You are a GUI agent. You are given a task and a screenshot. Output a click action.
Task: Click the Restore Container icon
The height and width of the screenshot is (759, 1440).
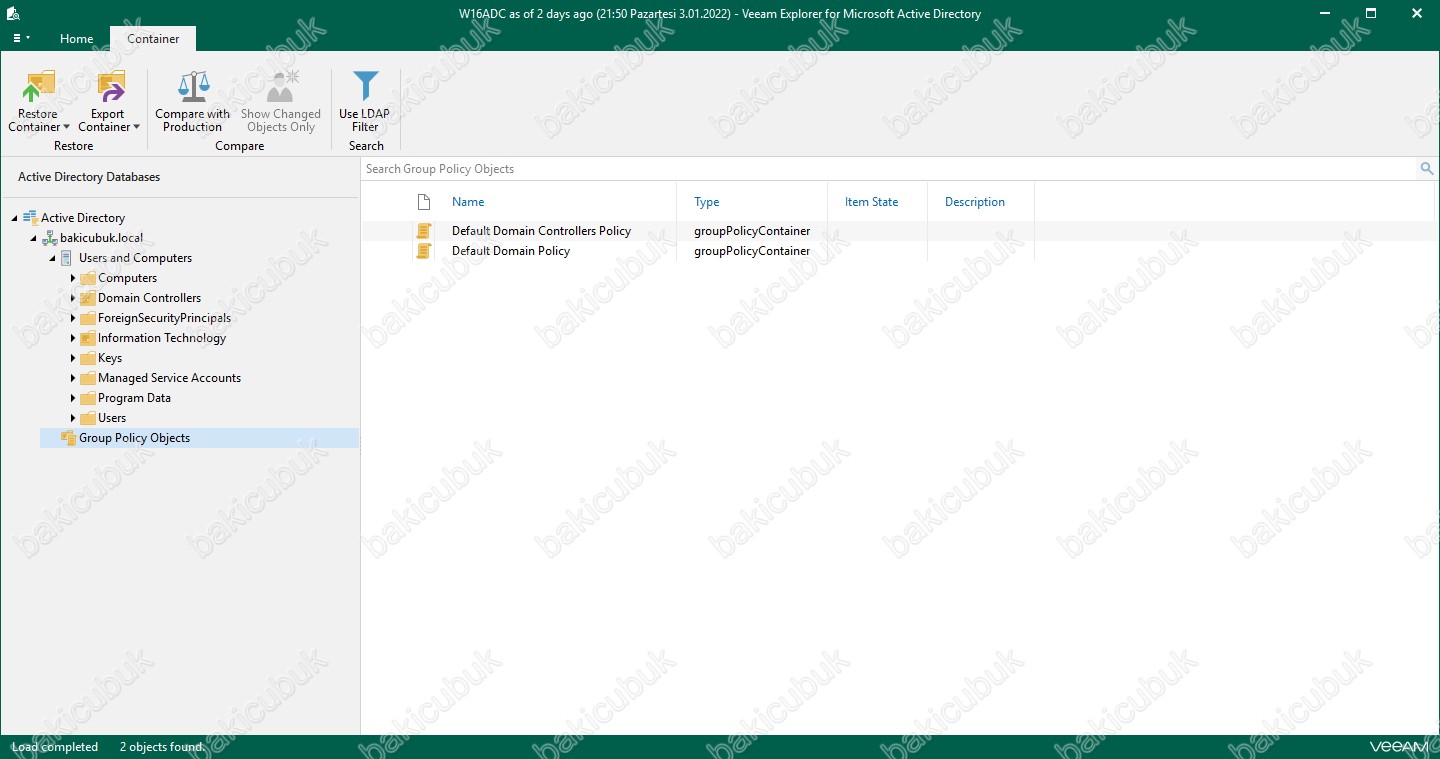[38, 88]
